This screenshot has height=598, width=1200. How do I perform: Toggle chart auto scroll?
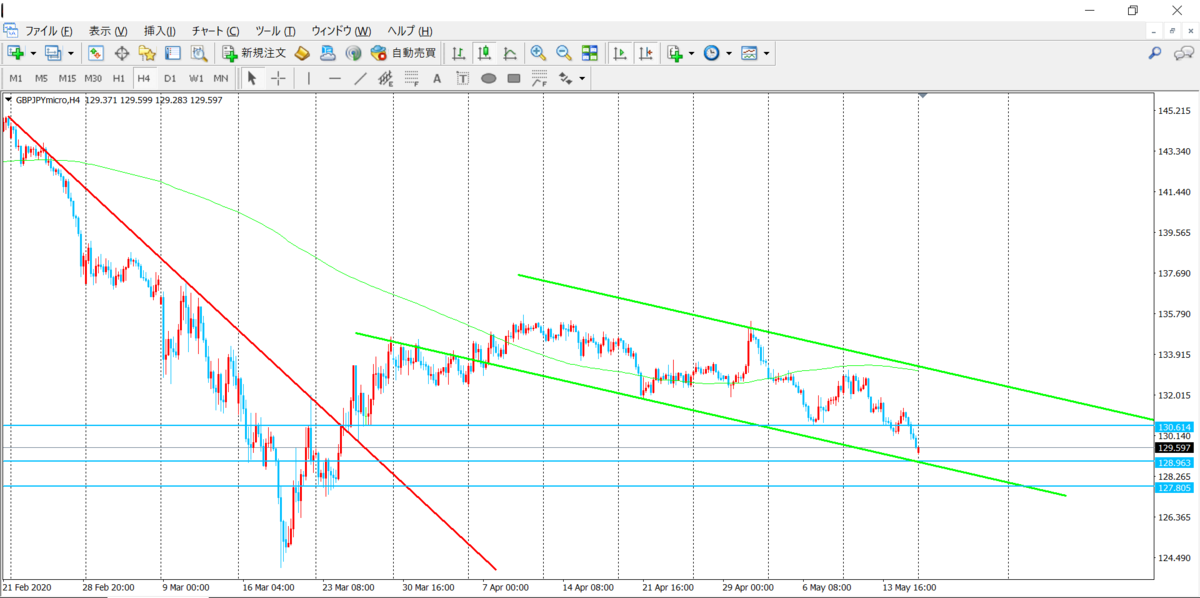coord(620,53)
